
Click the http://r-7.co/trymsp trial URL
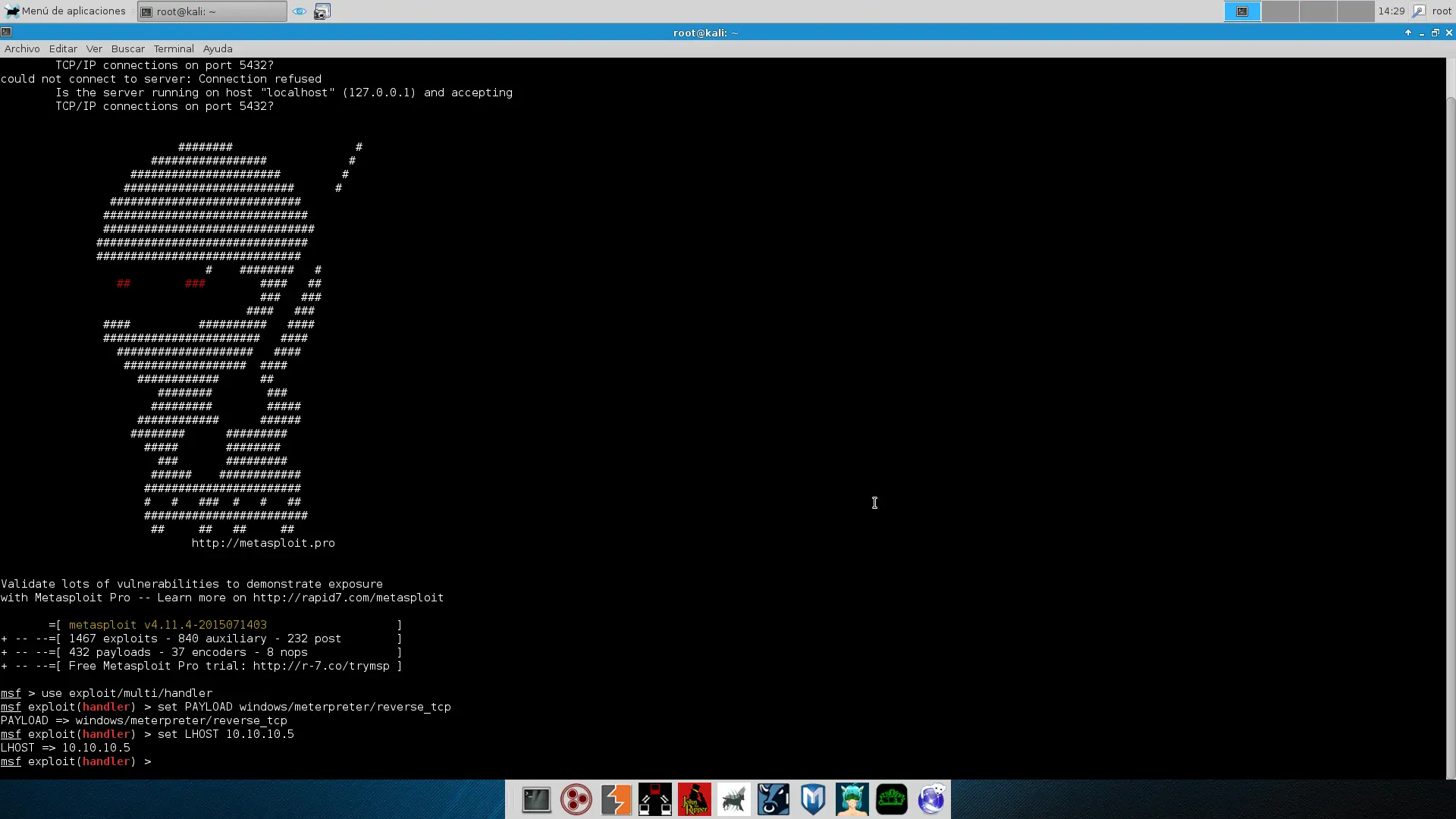coord(321,666)
